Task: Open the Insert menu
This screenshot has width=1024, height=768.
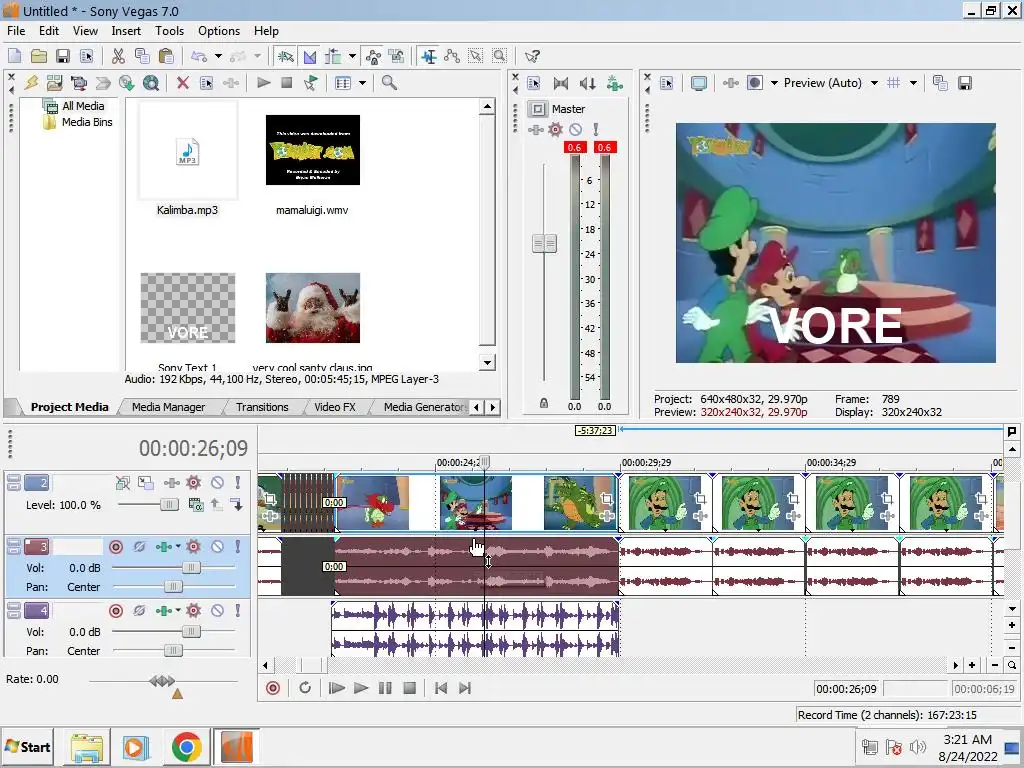Action: (126, 31)
